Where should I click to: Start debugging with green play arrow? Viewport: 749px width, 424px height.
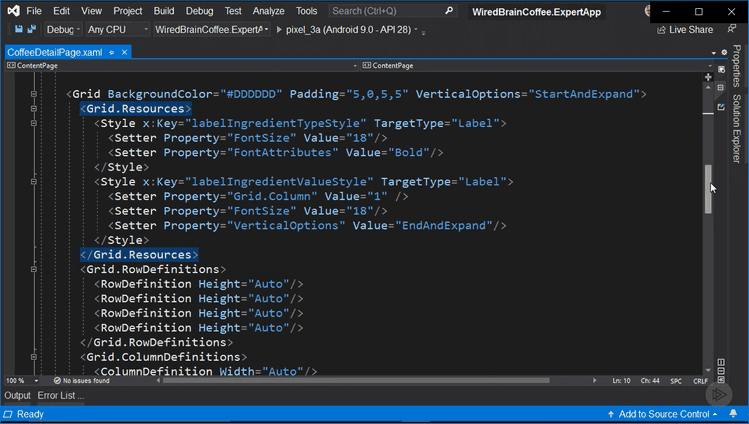pyautogui.click(x=279, y=30)
